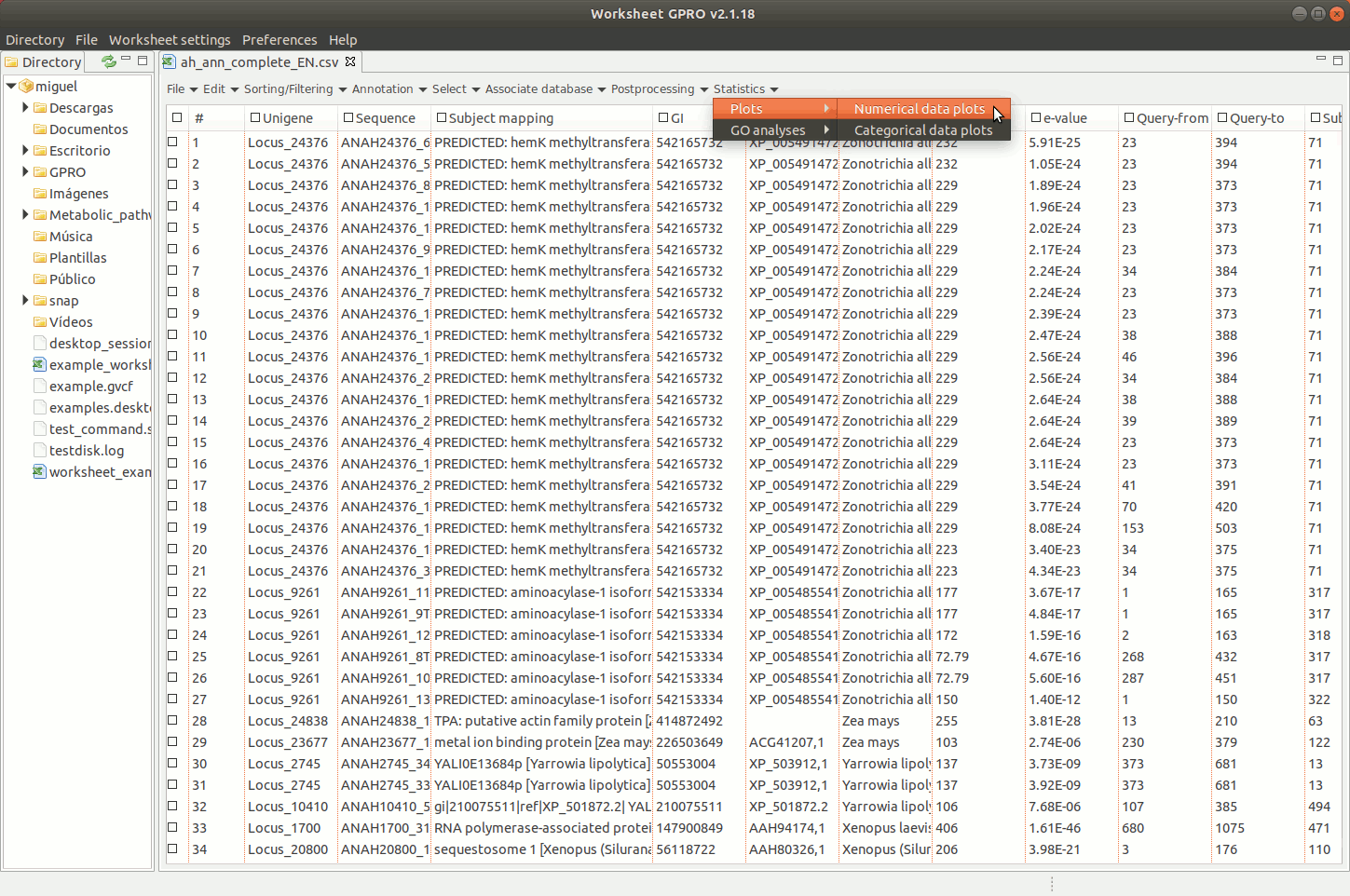Open testdisk.log in the directory tree
Screen dimensions: 1350x896
[x=87, y=451]
